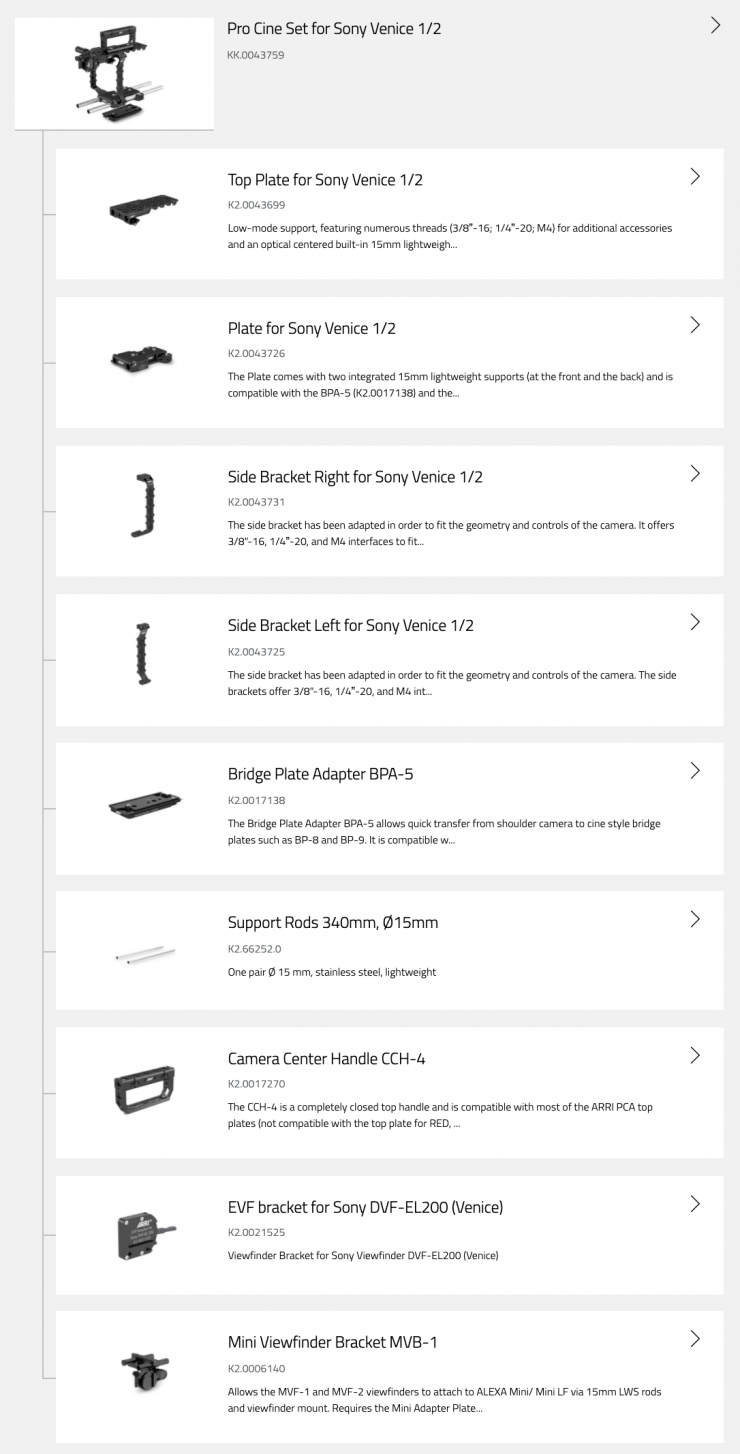740x1454 pixels.
Task: Expand the Top Plate row chevron
Action: click(x=695, y=177)
